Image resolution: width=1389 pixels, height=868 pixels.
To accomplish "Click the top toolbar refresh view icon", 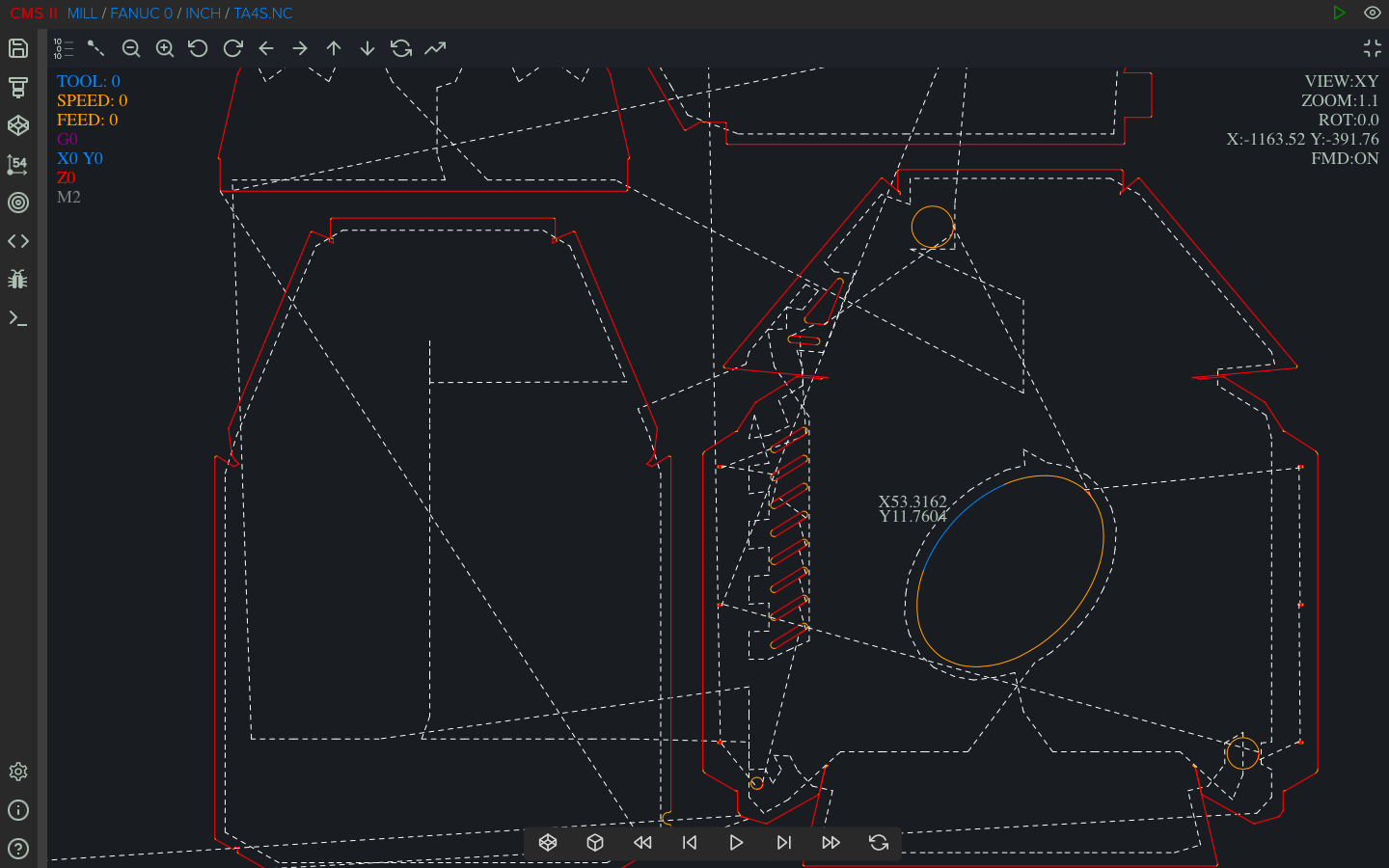I will click(x=401, y=48).
